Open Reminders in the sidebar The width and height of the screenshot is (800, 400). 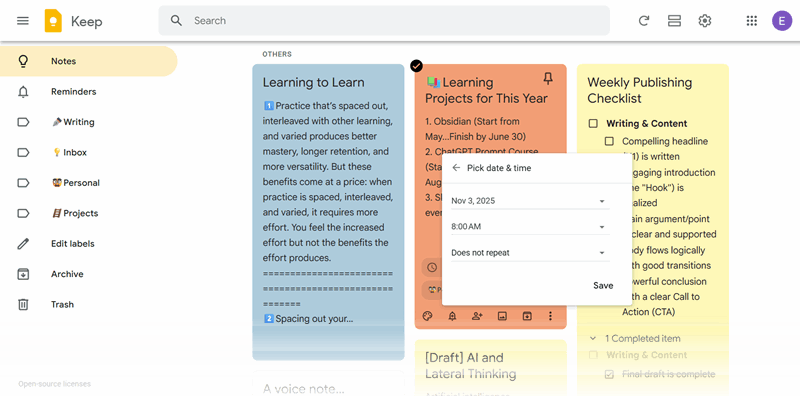pos(73,92)
